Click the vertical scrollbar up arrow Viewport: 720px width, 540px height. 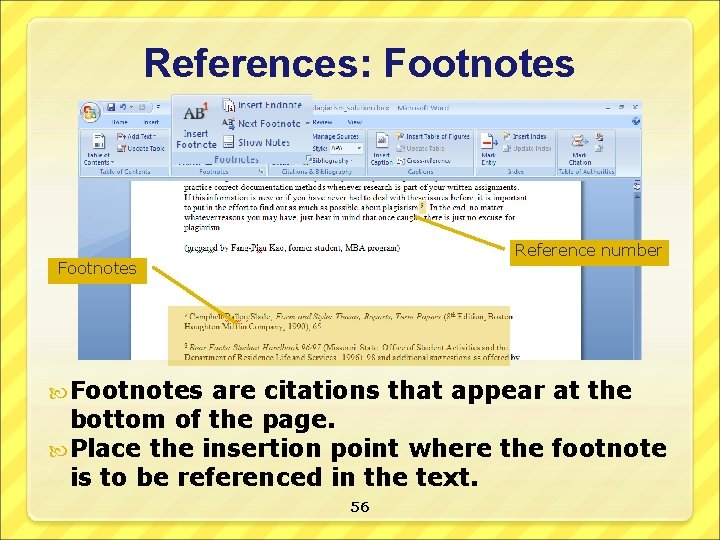[x=637, y=195]
